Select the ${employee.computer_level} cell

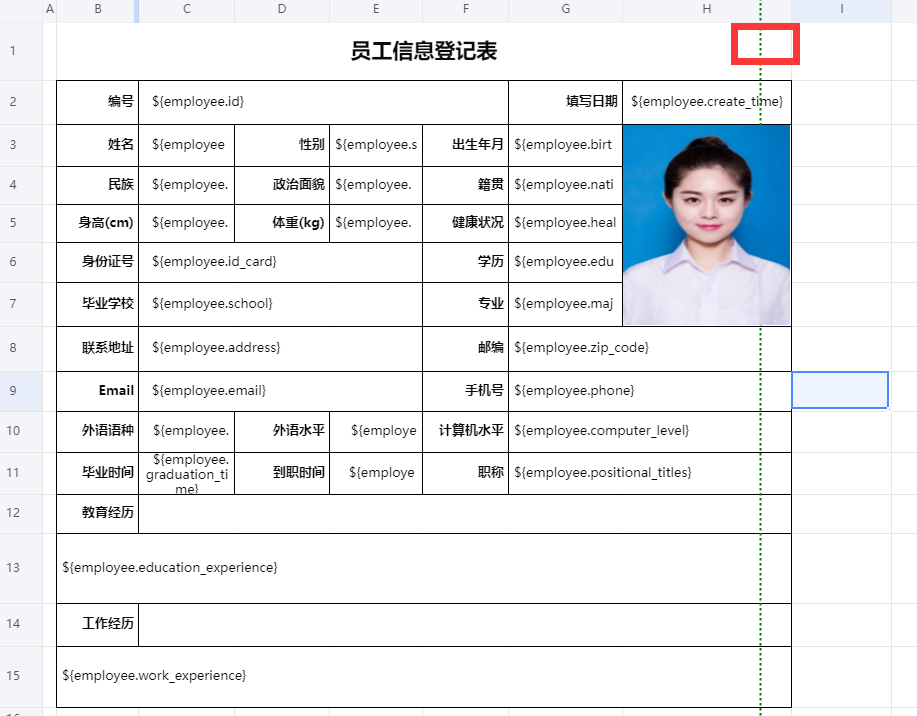click(x=650, y=431)
